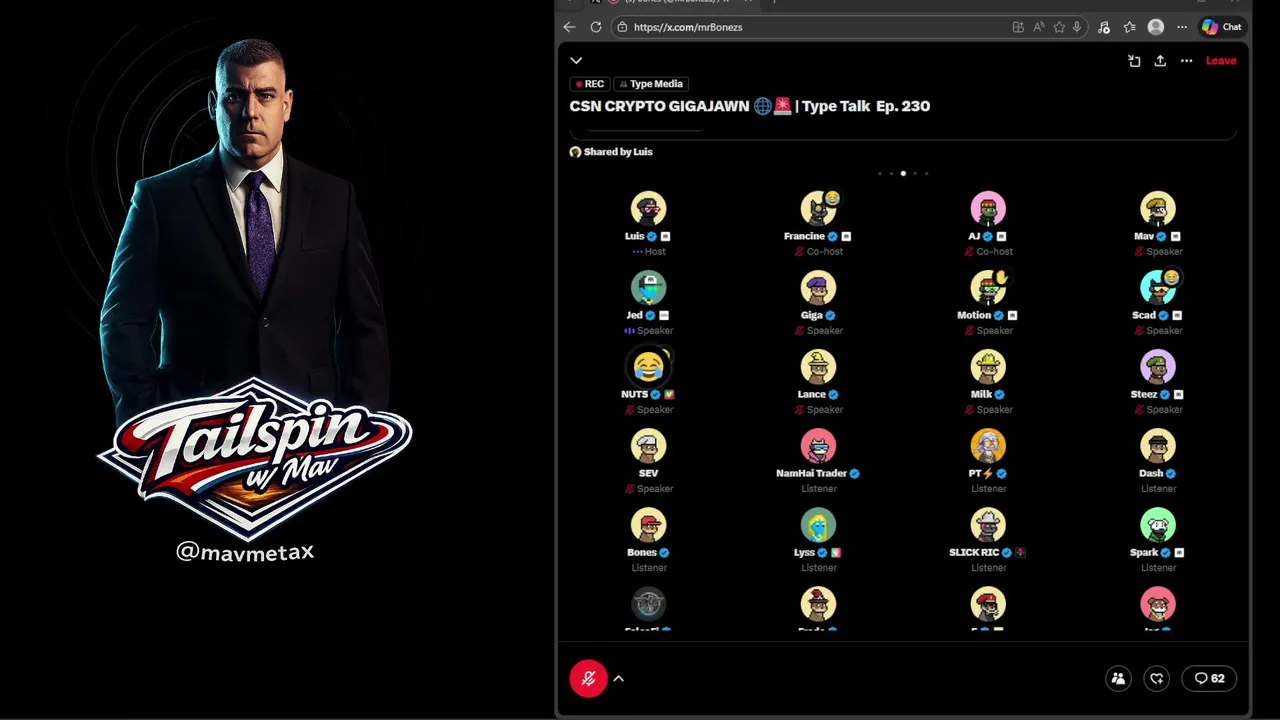
Task: Open AJ co-host avatar
Action: pos(988,208)
